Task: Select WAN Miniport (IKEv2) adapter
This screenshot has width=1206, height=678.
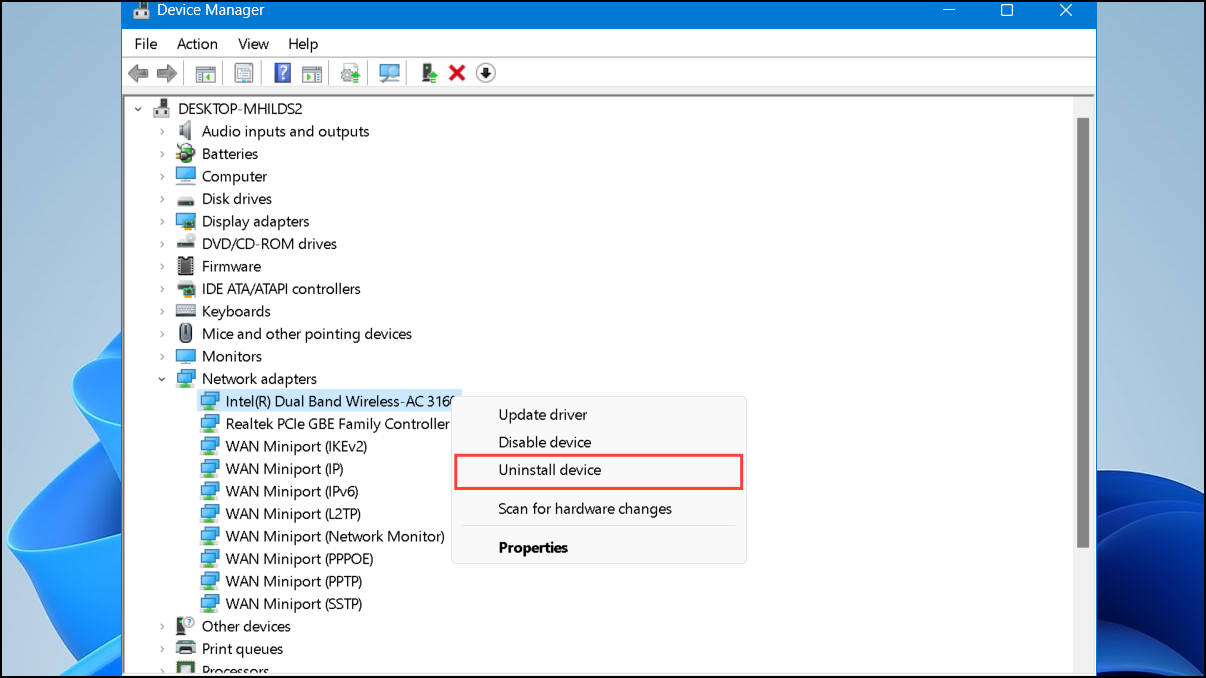Action: pos(296,446)
